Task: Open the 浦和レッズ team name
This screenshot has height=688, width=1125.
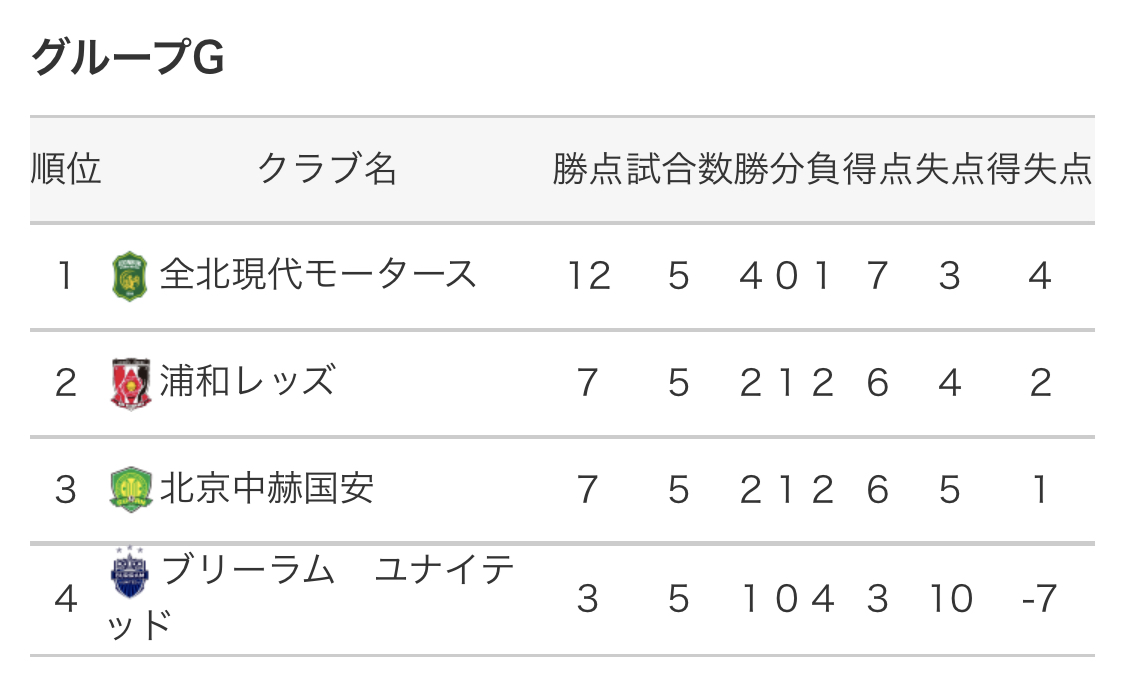Action: 247,382
